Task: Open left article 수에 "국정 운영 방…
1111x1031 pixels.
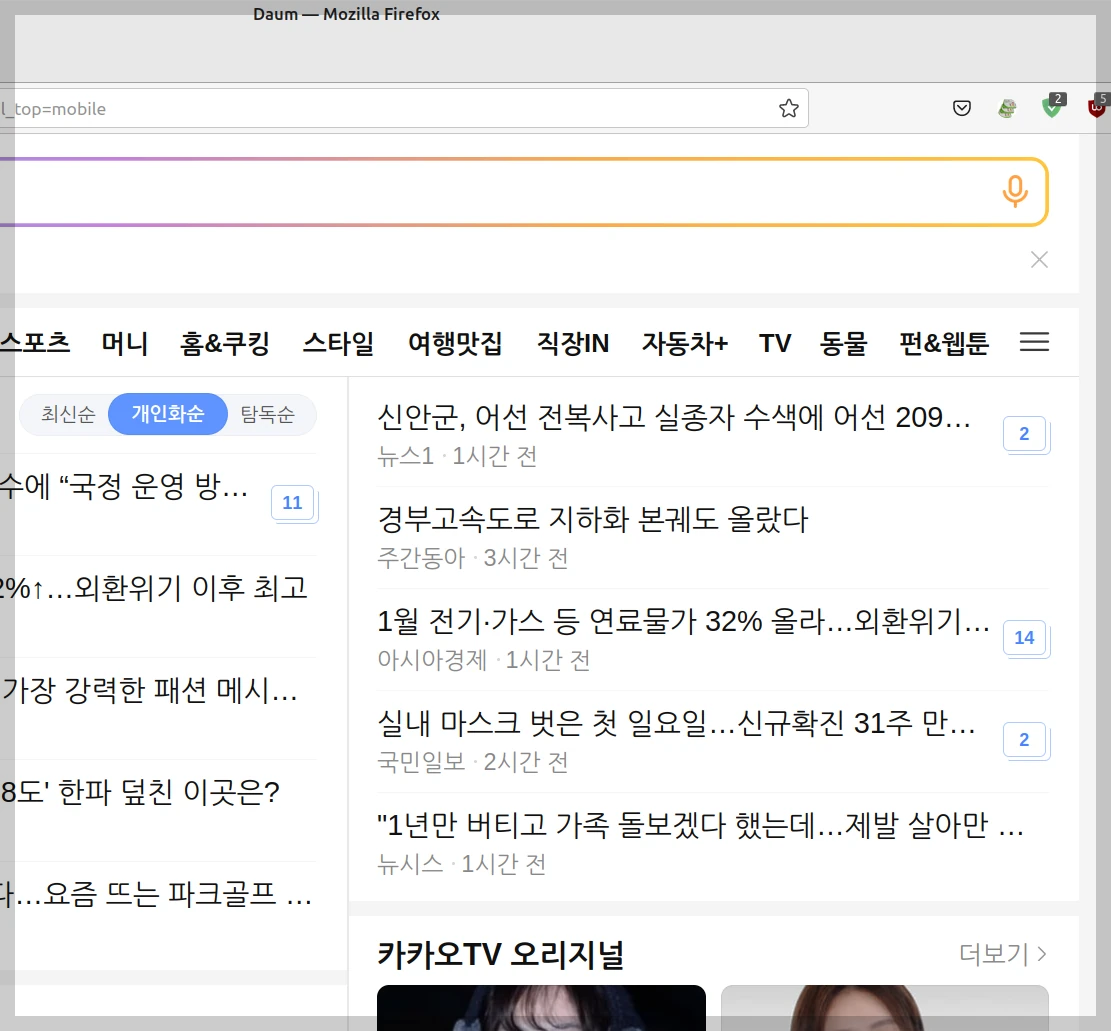Action: 124,487
